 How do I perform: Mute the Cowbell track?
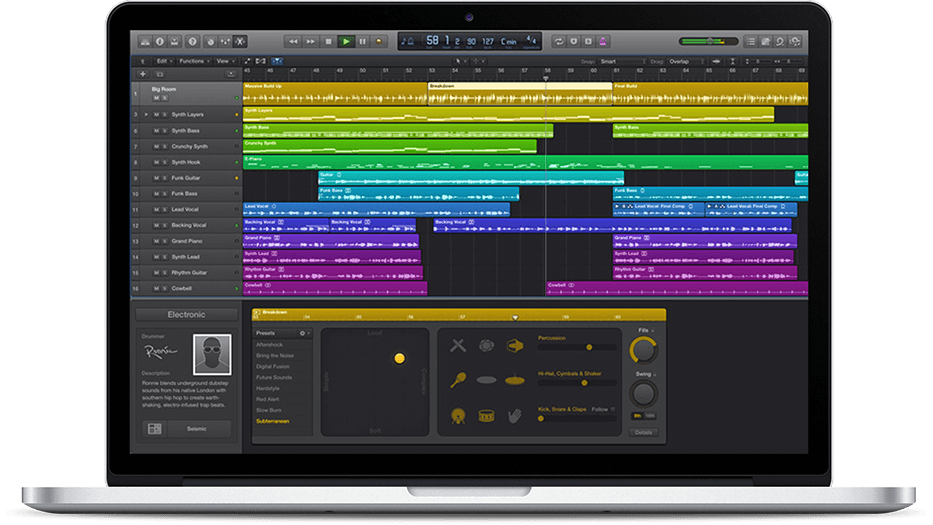157,288
